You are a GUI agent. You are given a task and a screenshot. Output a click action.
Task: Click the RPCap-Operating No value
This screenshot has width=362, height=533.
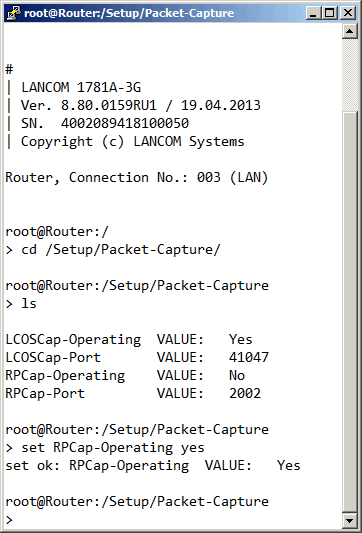[237, 375]
